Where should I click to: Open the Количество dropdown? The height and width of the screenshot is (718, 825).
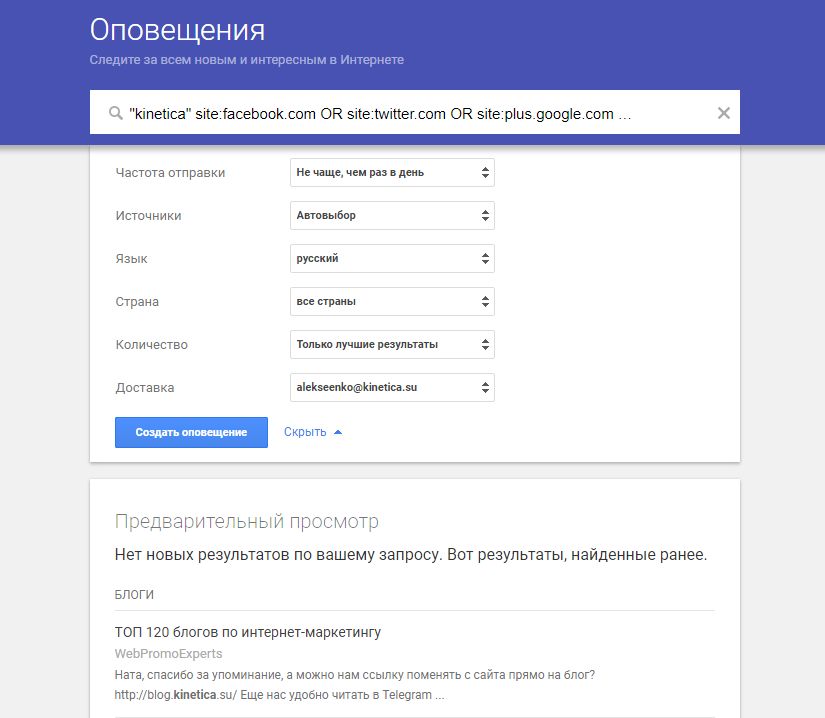pyautogui.click(x=392, y=345)
